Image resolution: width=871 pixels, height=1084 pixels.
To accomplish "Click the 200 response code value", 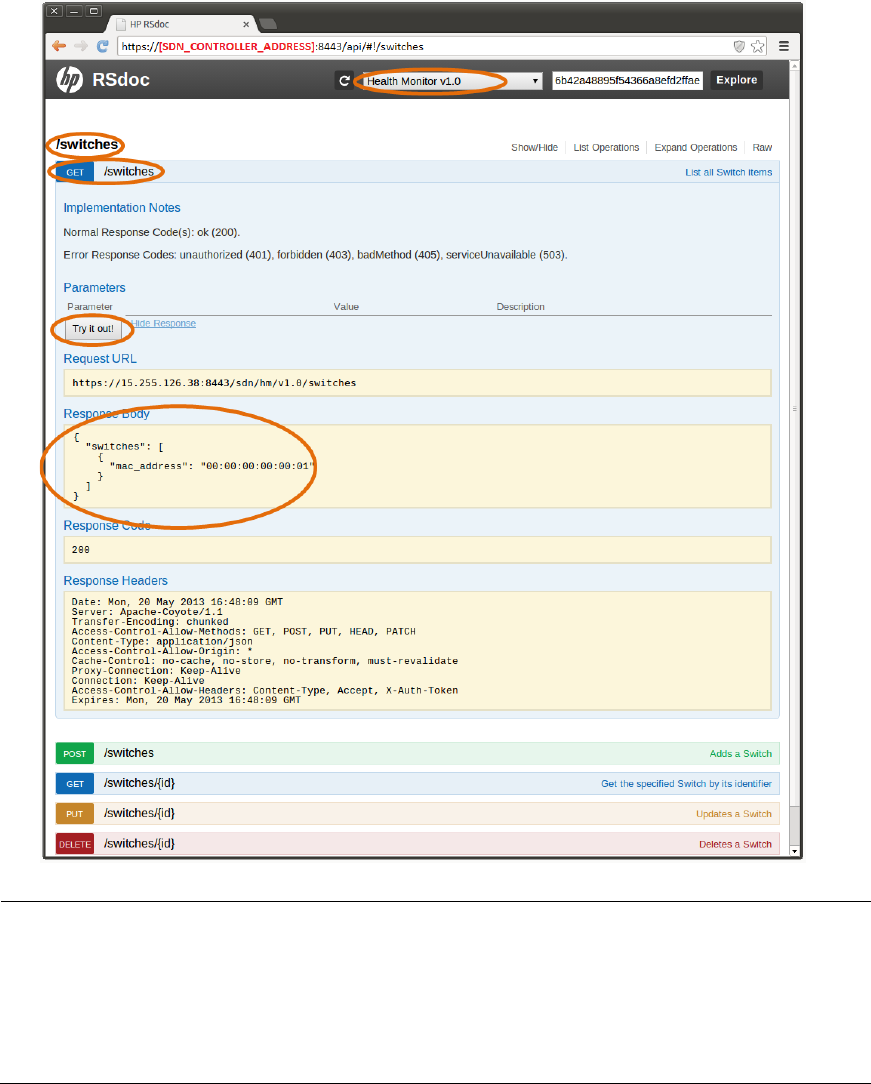I will 81,550.
